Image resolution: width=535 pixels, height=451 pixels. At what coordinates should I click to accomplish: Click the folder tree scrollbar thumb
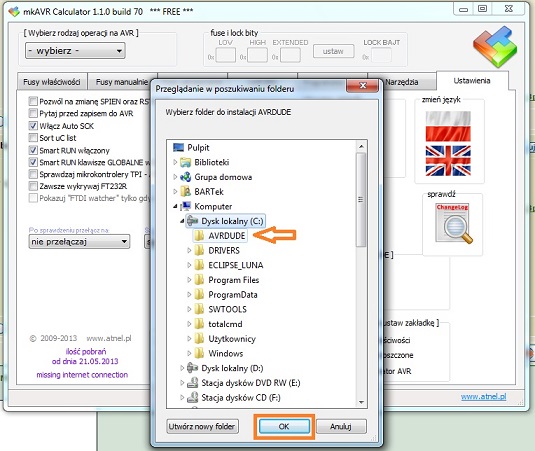coord(361,200)
